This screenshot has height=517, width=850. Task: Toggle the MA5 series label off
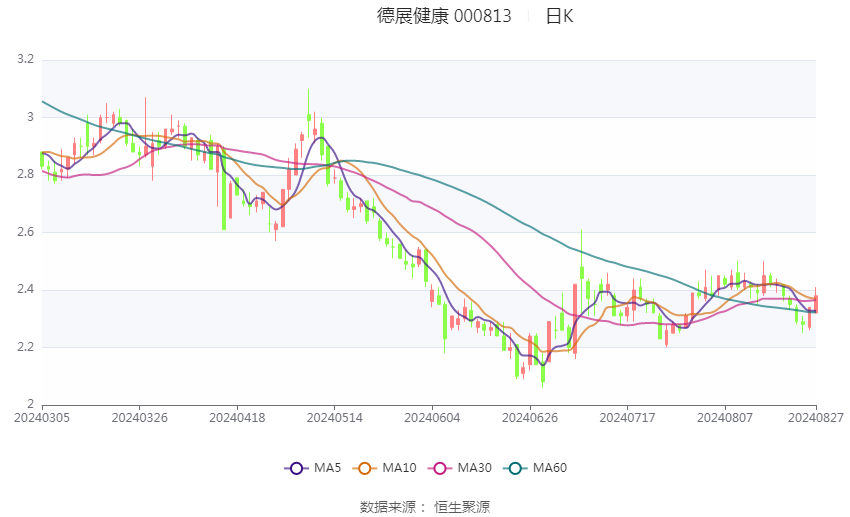(x=327, y=468)
